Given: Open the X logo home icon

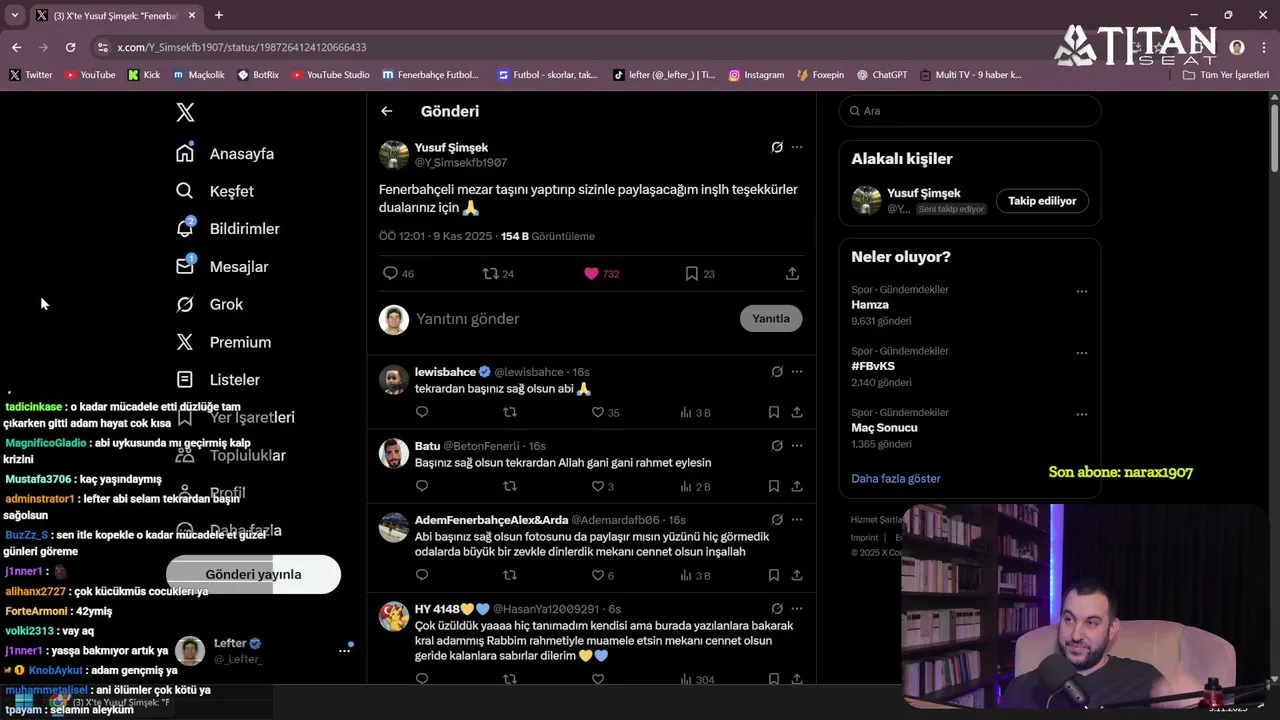Looking at the screenshot, I should [x=185, y=112].
